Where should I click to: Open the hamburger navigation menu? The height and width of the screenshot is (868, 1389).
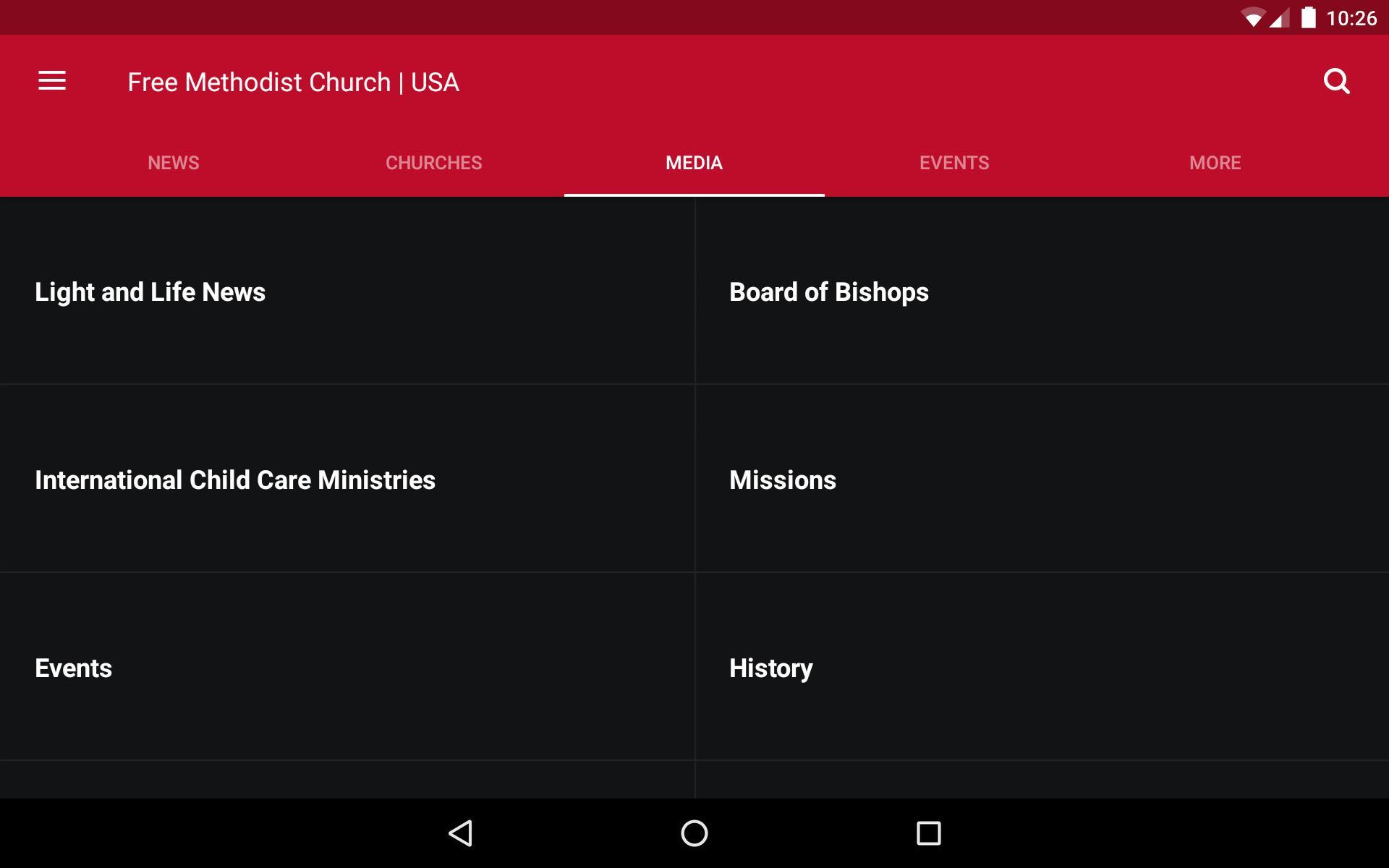(52, 81)
